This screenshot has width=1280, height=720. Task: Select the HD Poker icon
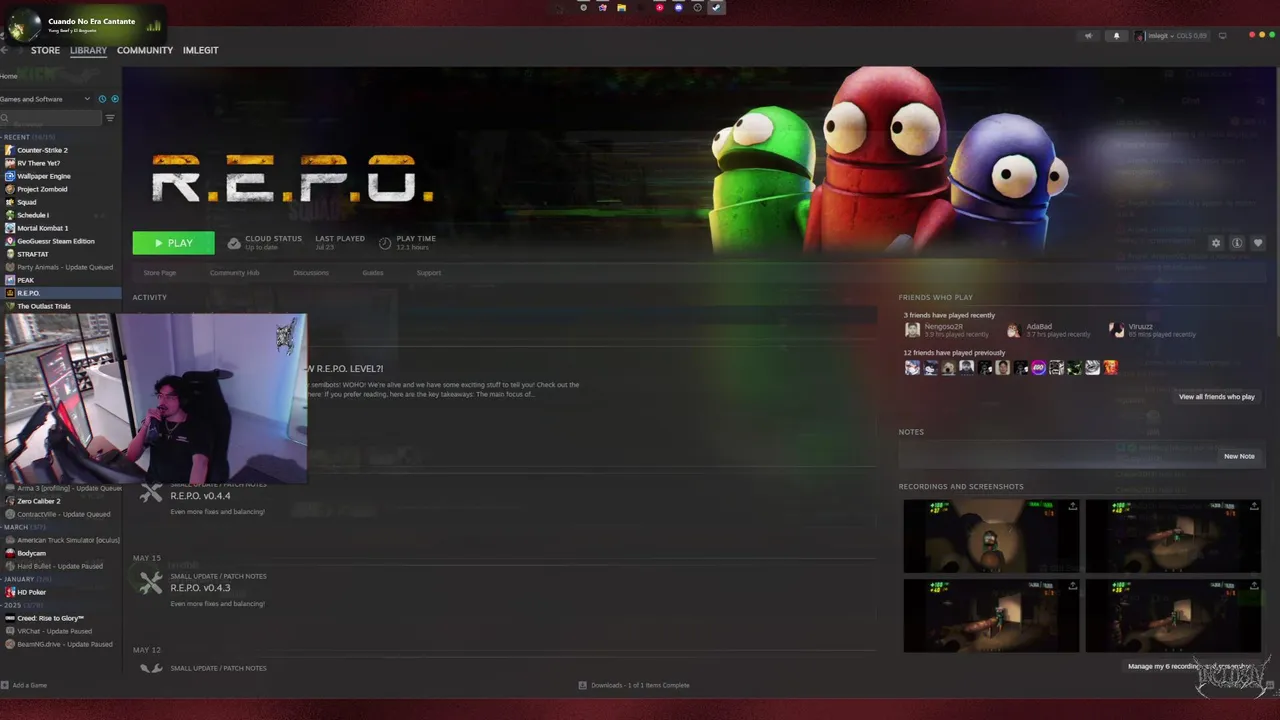pyautogui.click(x=10, y=592)
